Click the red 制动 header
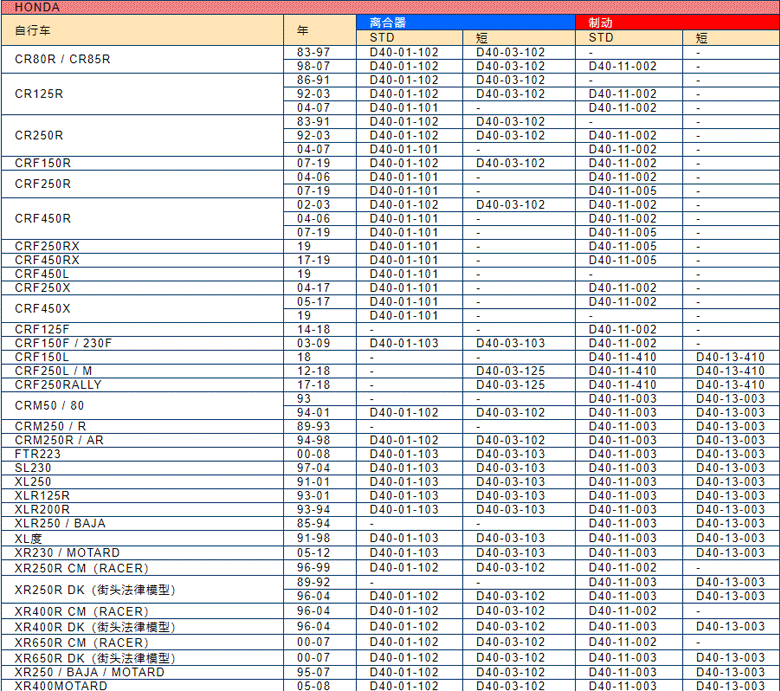This screenshot has width=780, height=691. (600, 22)
